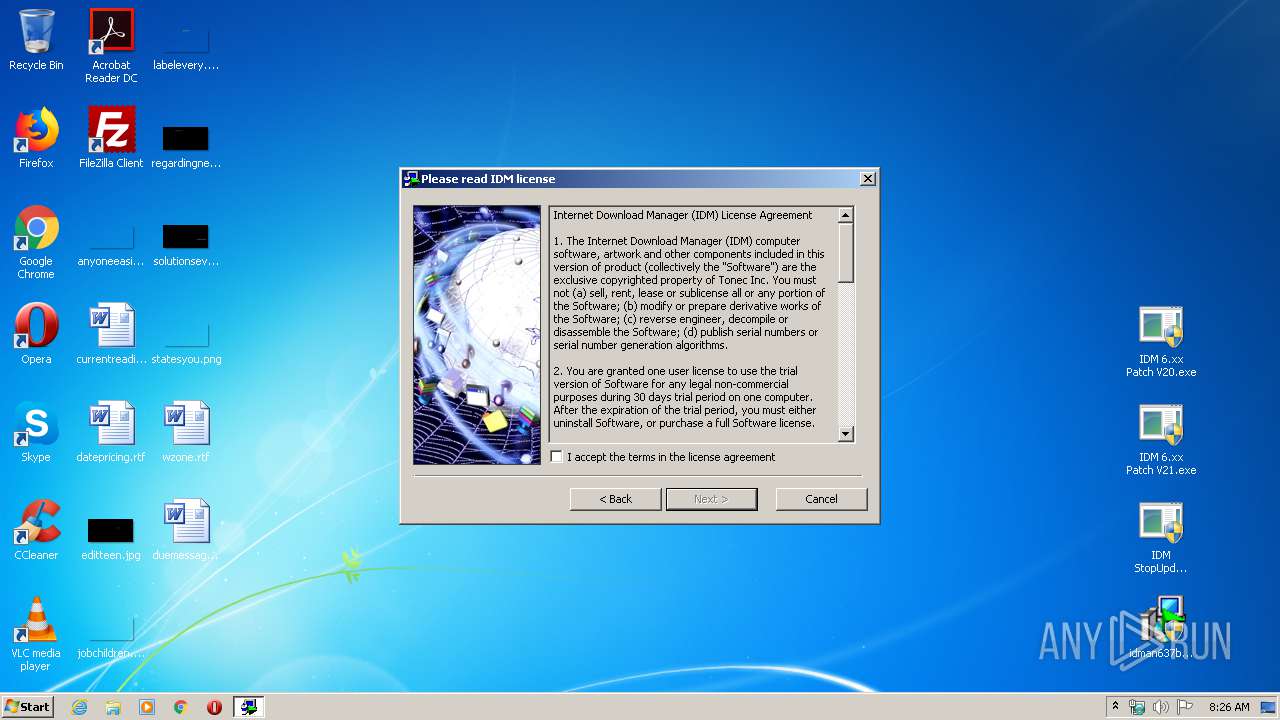This screenshot has height=720, width=1280.
Task: Select IDM 6.xx Patch V21.exe icon
Action: click(x=1161, y=440)
